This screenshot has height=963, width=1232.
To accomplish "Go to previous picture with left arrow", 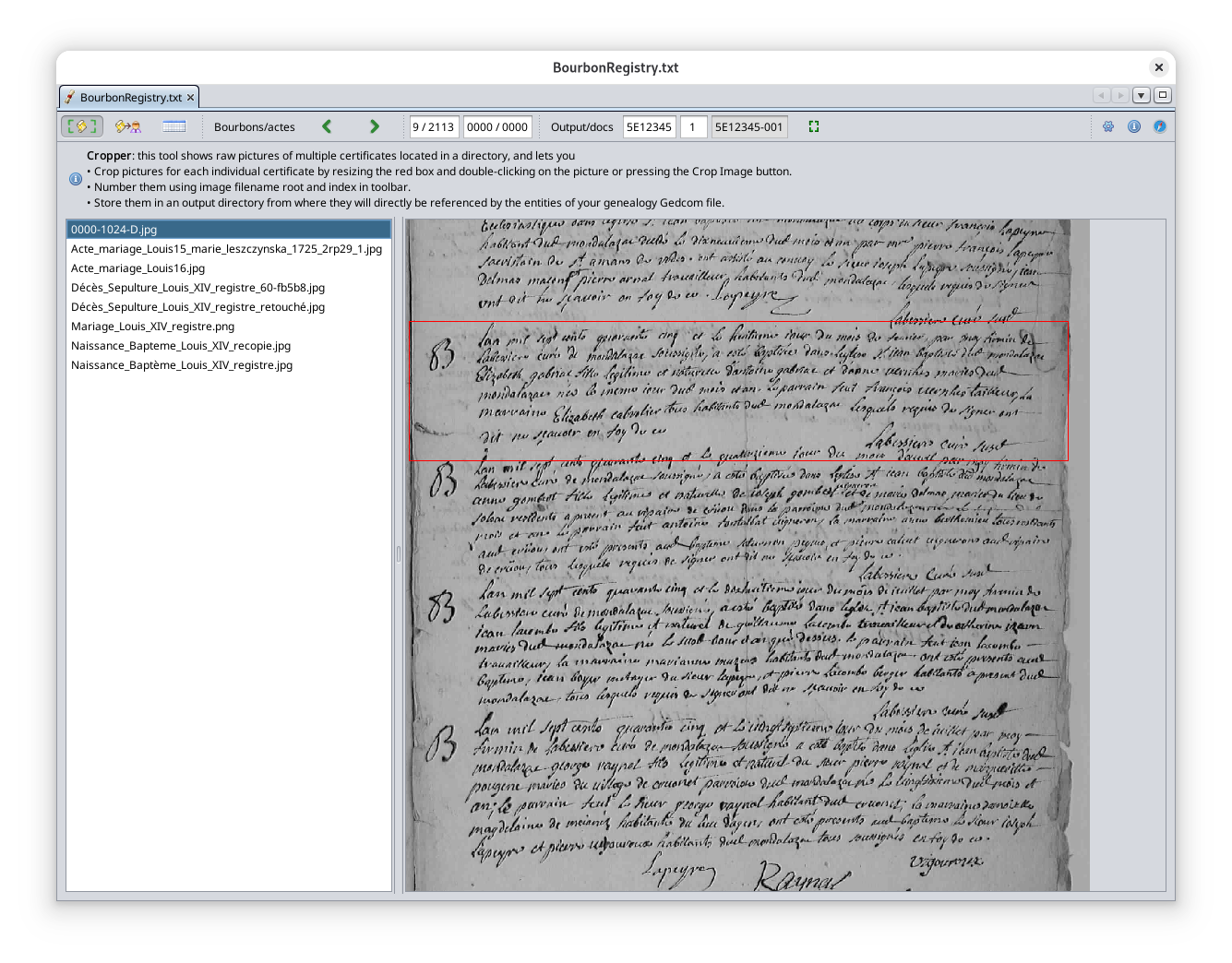I will tap(327, 126).
